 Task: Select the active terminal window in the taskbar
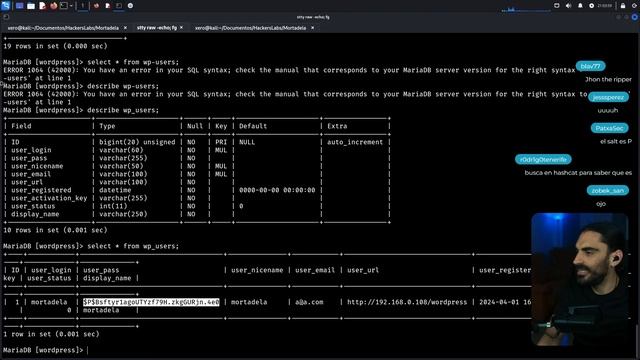(x=119, y=6)
